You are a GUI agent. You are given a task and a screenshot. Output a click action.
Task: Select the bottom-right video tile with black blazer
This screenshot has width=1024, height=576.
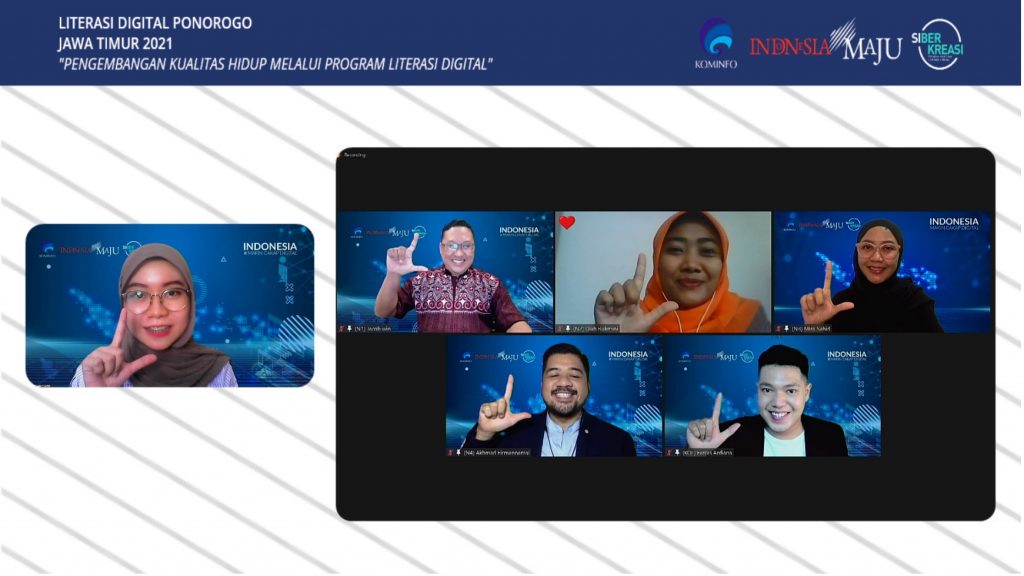[x=772, y=396]
